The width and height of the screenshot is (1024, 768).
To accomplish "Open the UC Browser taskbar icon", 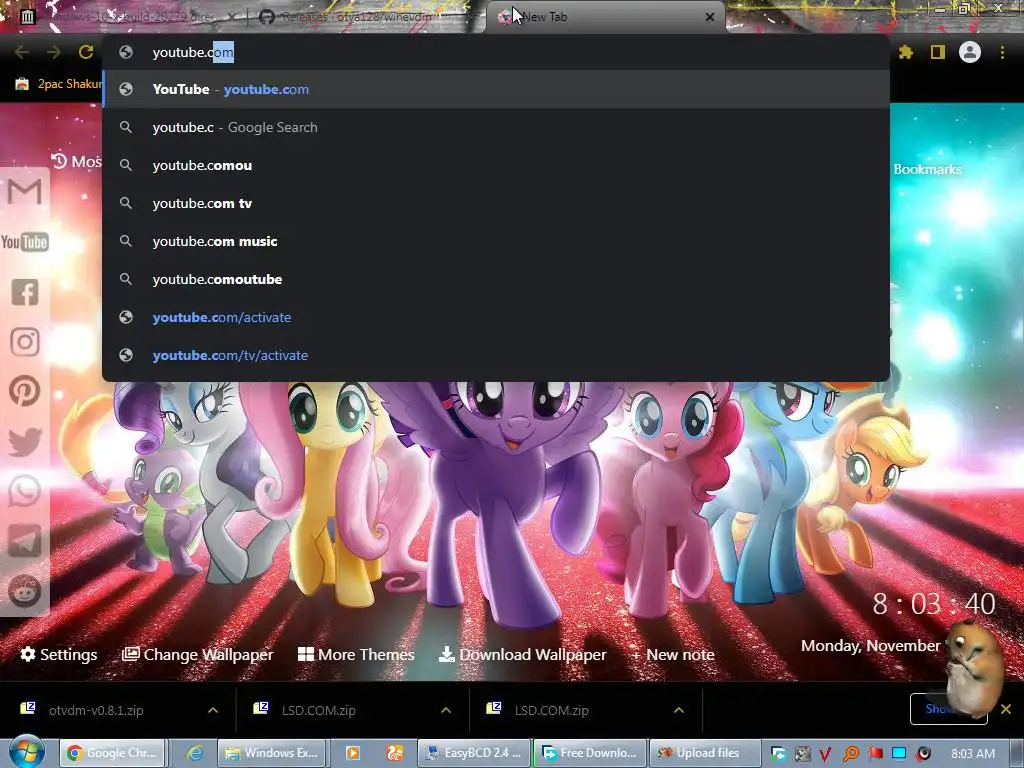I will 395,753.
